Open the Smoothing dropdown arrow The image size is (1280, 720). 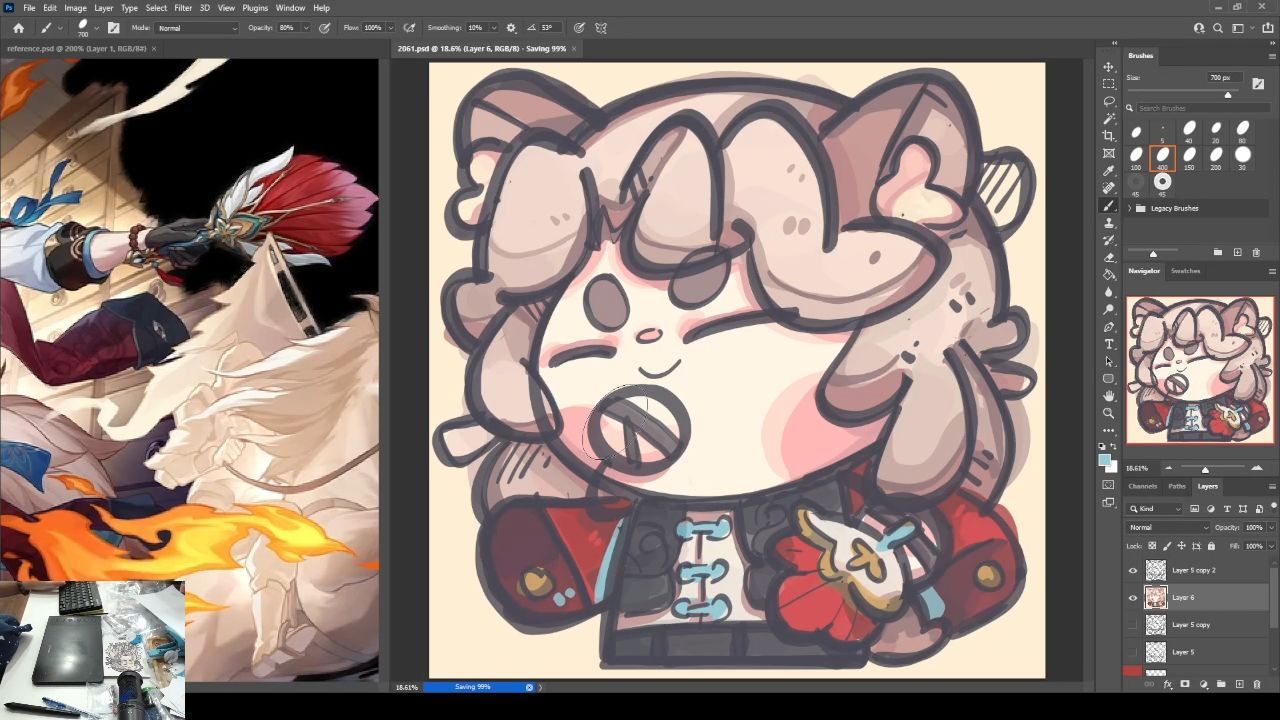pos(495,28)
